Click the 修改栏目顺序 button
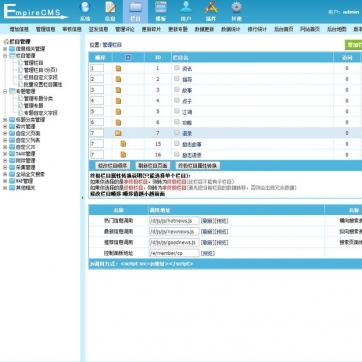The width and height of the screenshot is (362, 362). point(113,166)
